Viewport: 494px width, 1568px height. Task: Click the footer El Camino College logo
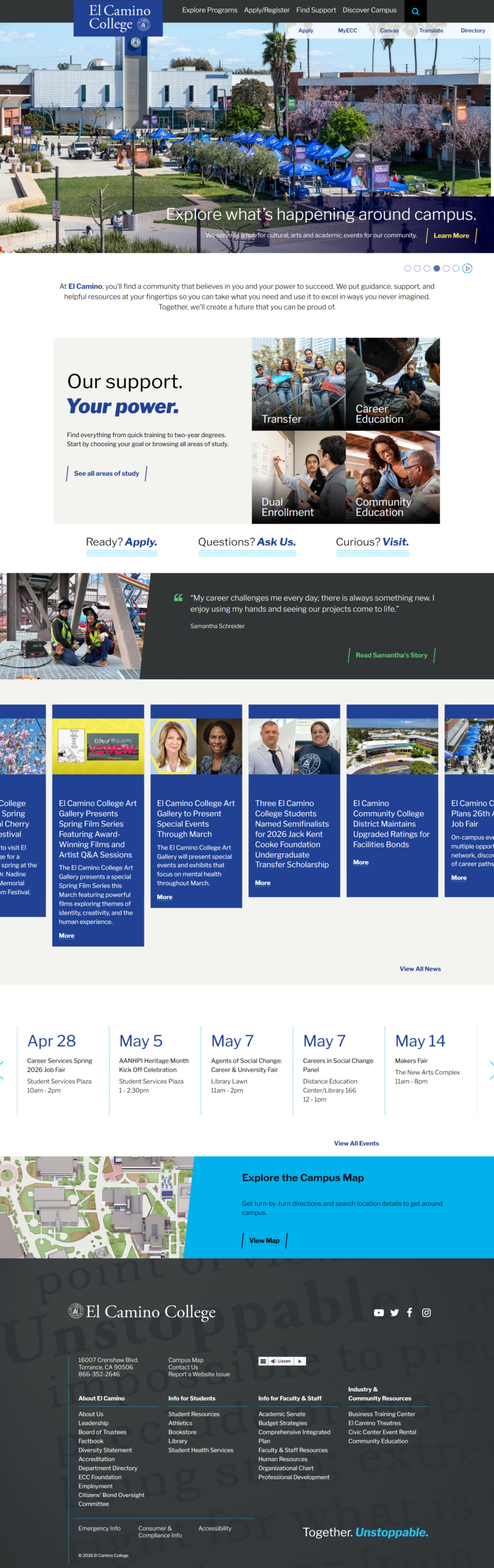tap(142, 1311)
